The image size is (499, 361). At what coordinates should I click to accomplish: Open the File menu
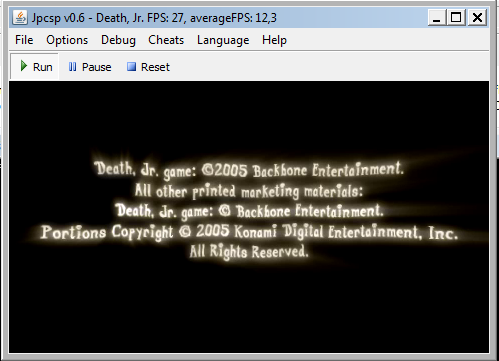(x=24, y=40)
